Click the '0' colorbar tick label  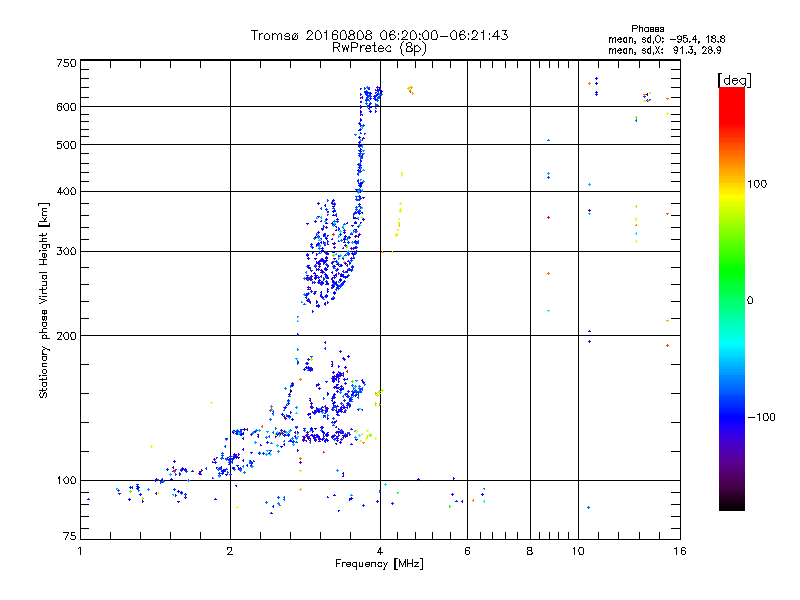[x=750, y=300]
